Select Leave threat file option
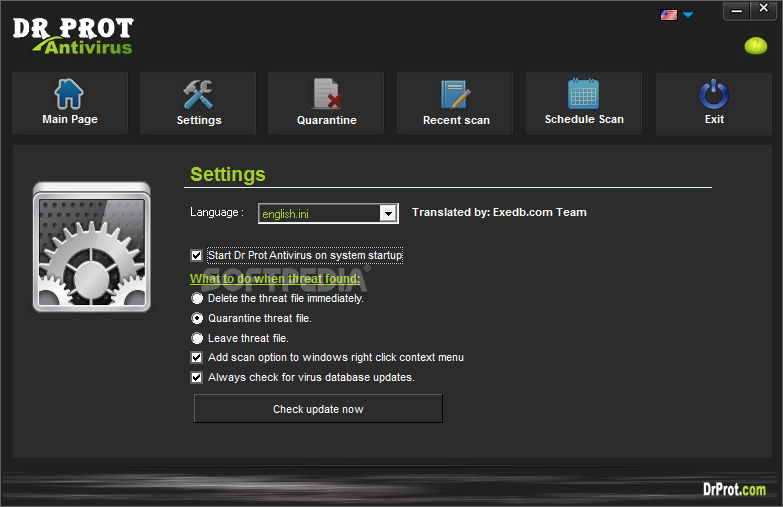Screen dimensions: 783x507 pyautogui.click(x=240, y=338)
